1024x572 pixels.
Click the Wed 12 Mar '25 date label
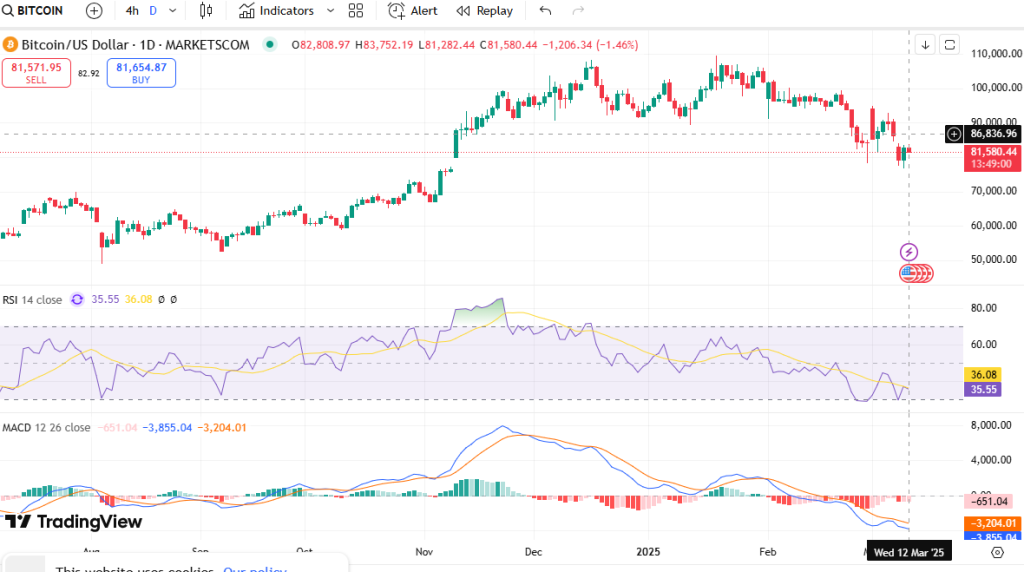coord(908,552)
